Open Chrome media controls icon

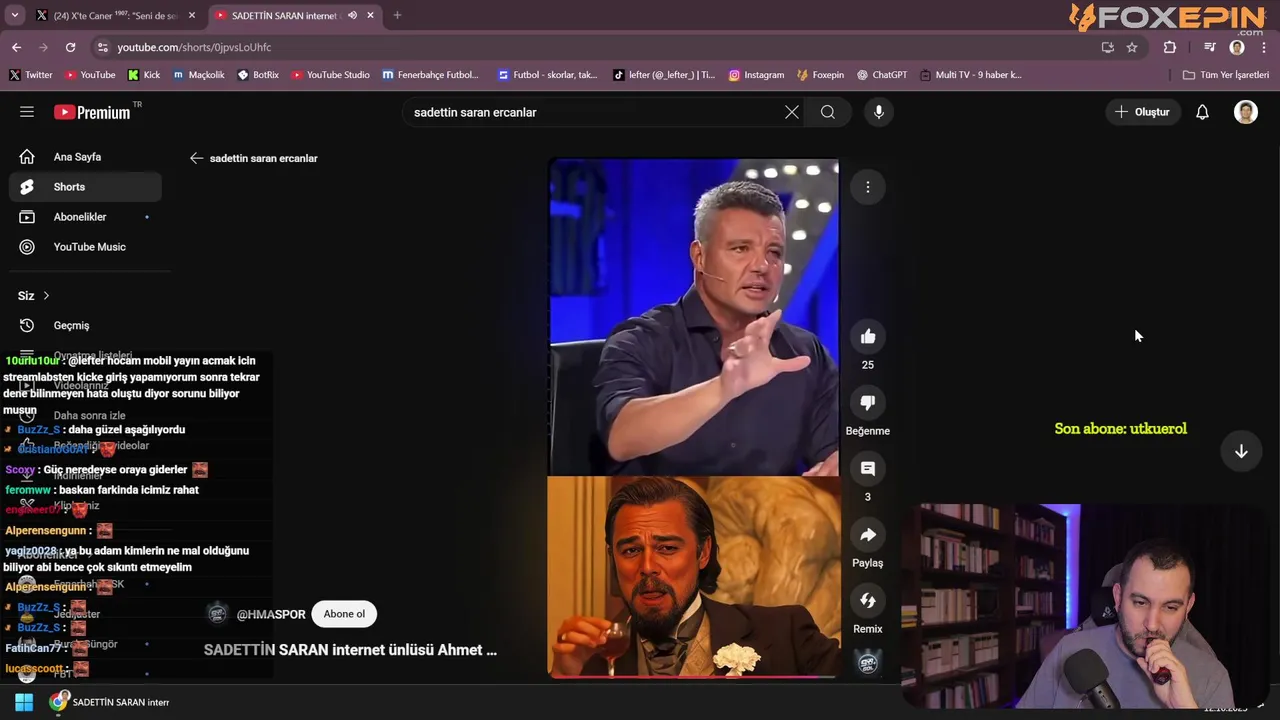point(1209,47)
